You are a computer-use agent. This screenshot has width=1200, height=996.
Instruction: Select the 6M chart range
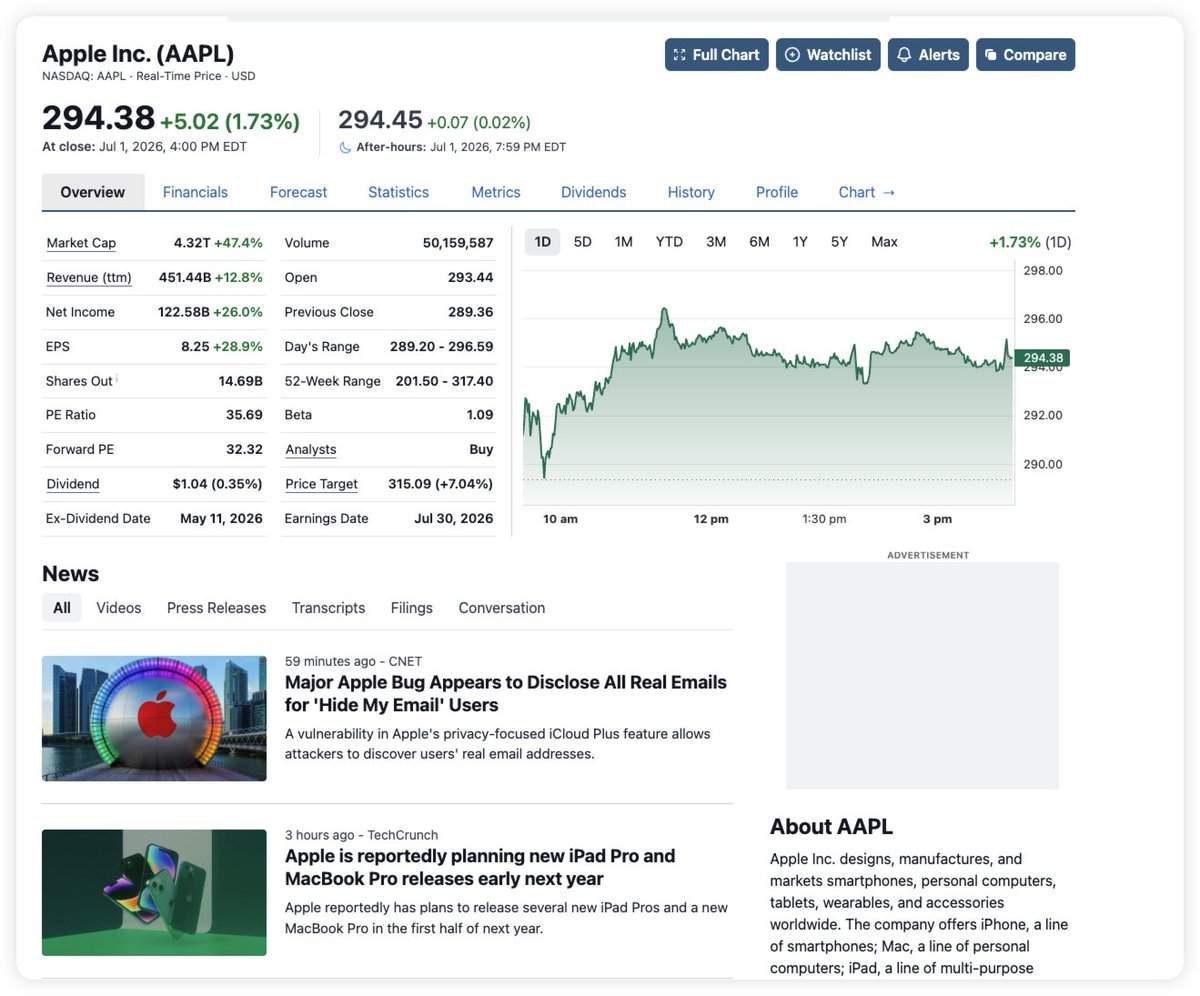[759, 242]
